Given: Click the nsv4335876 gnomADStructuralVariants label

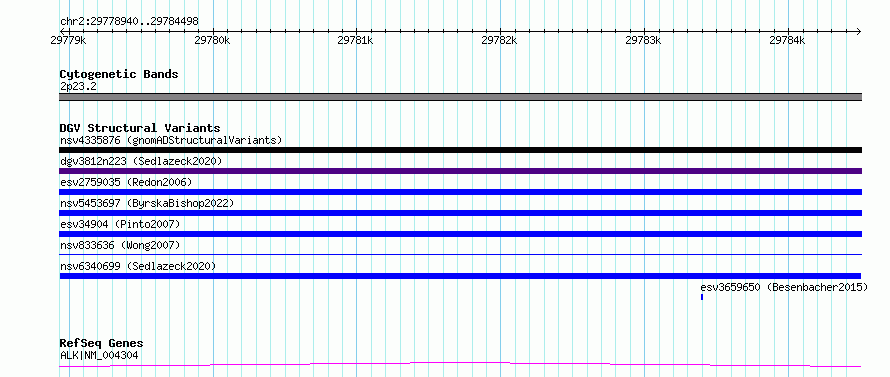Looking at the screenshot, I should coord(171,140).
